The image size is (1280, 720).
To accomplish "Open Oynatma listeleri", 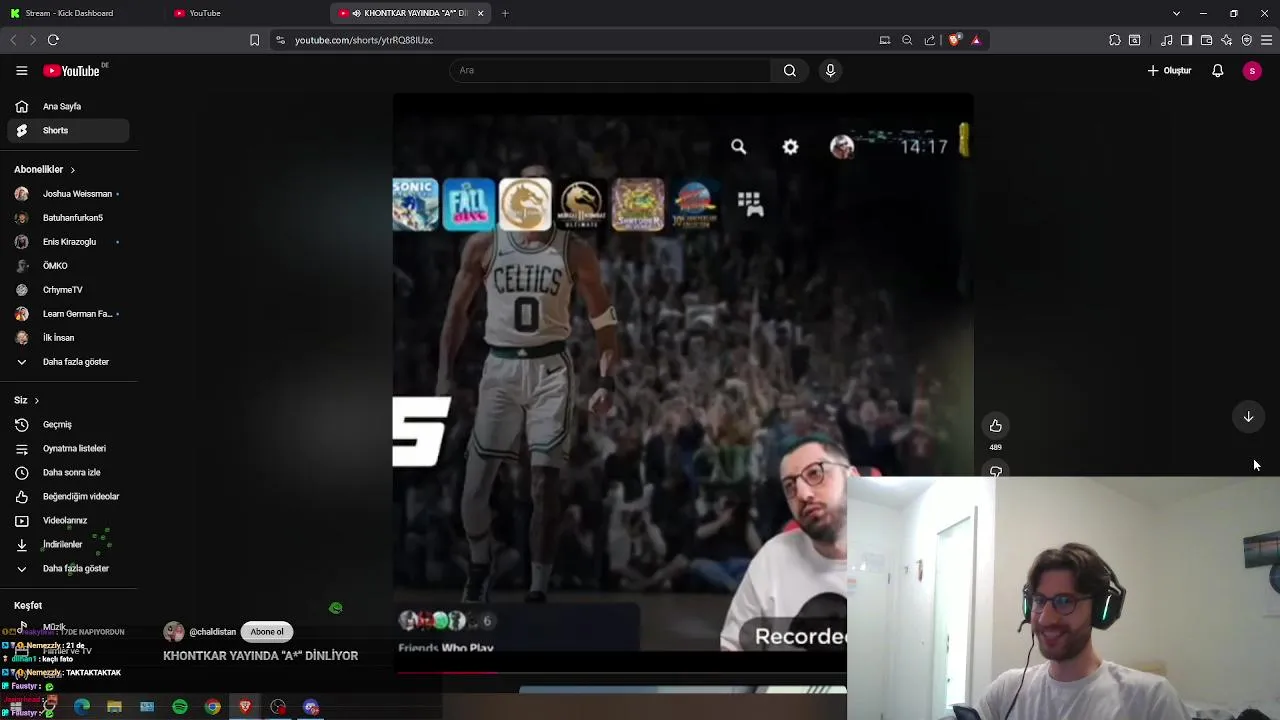I will [x=68, y=449].
